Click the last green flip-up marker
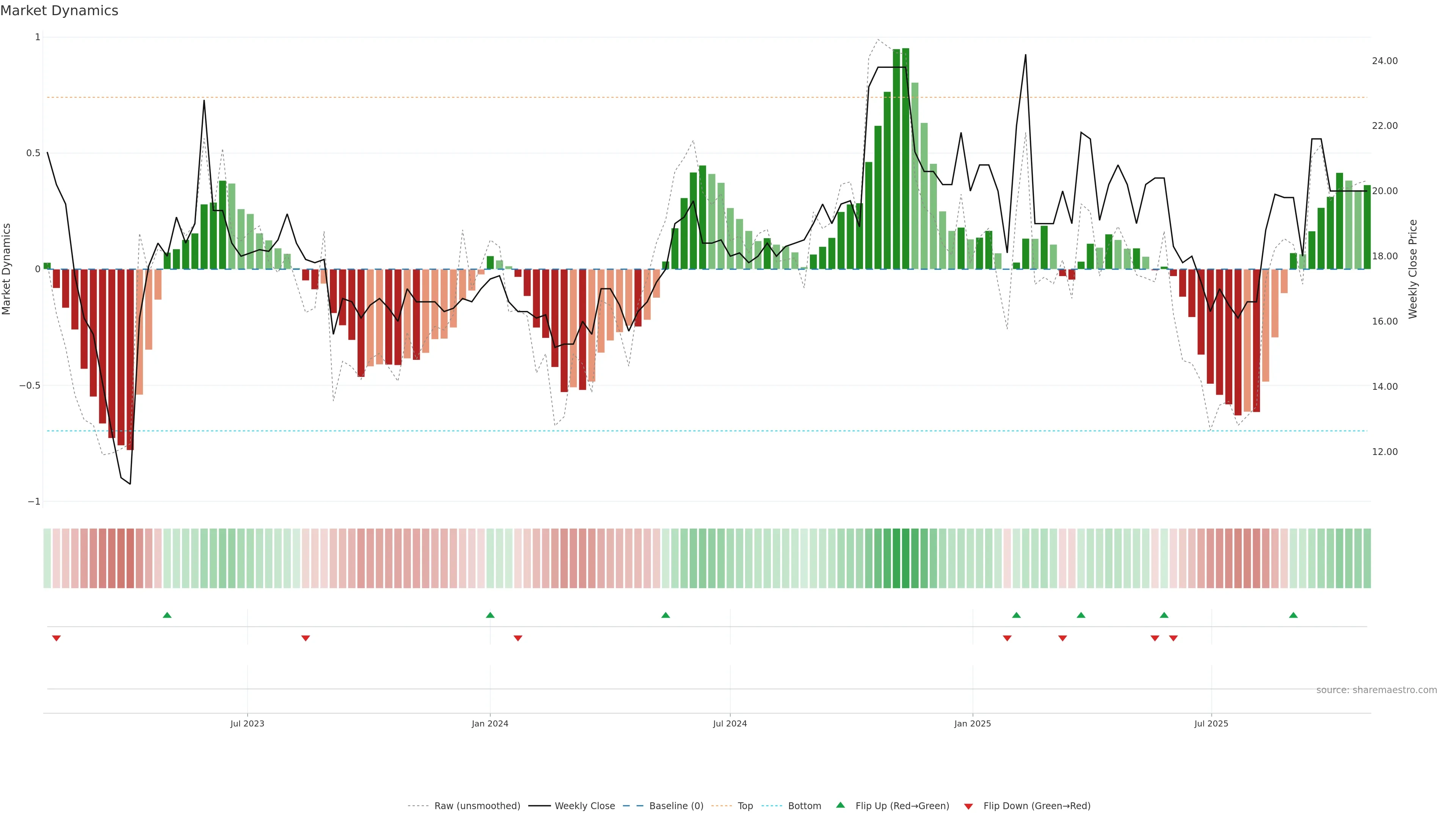1456x819 pixels. (x=1293, y=615)
